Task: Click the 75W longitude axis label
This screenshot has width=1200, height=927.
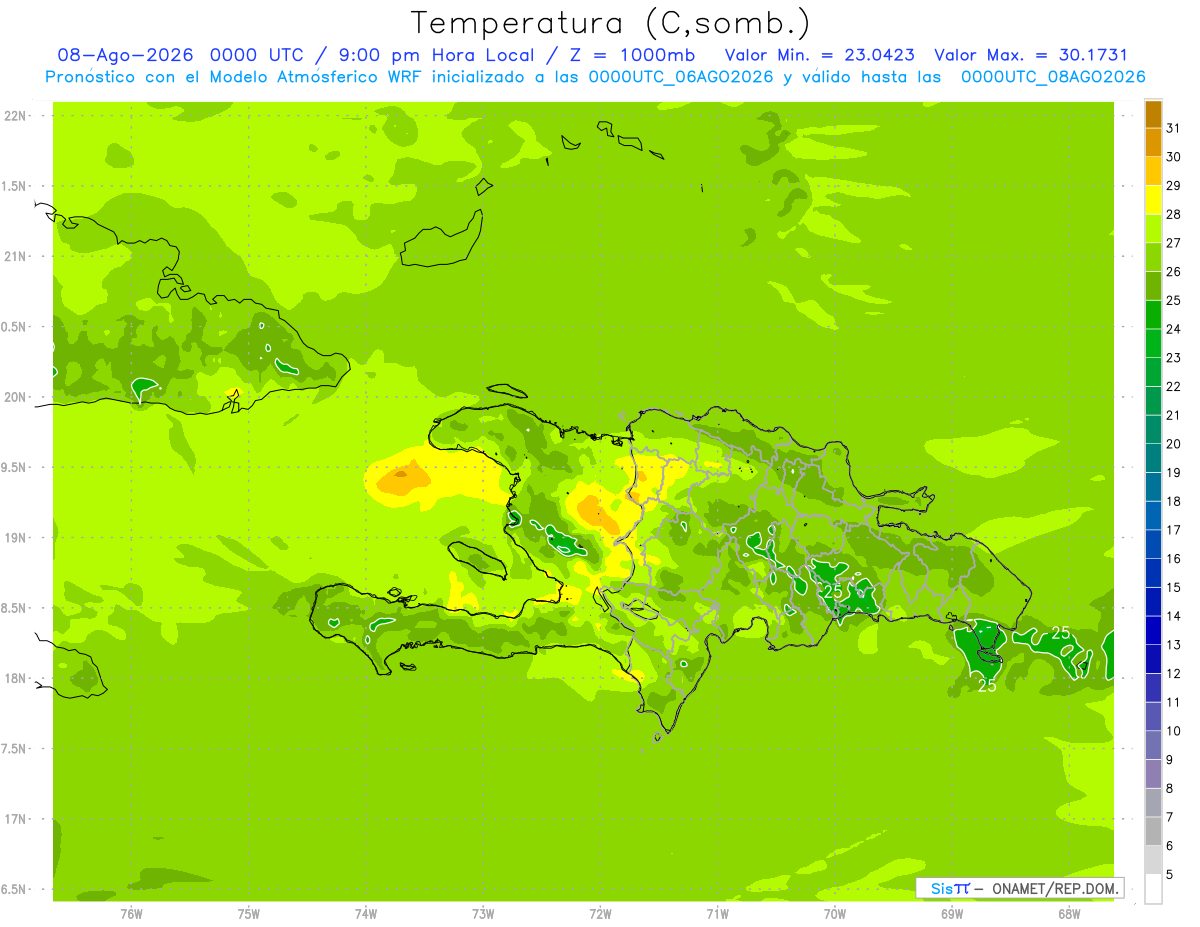Action: (249, 914)
